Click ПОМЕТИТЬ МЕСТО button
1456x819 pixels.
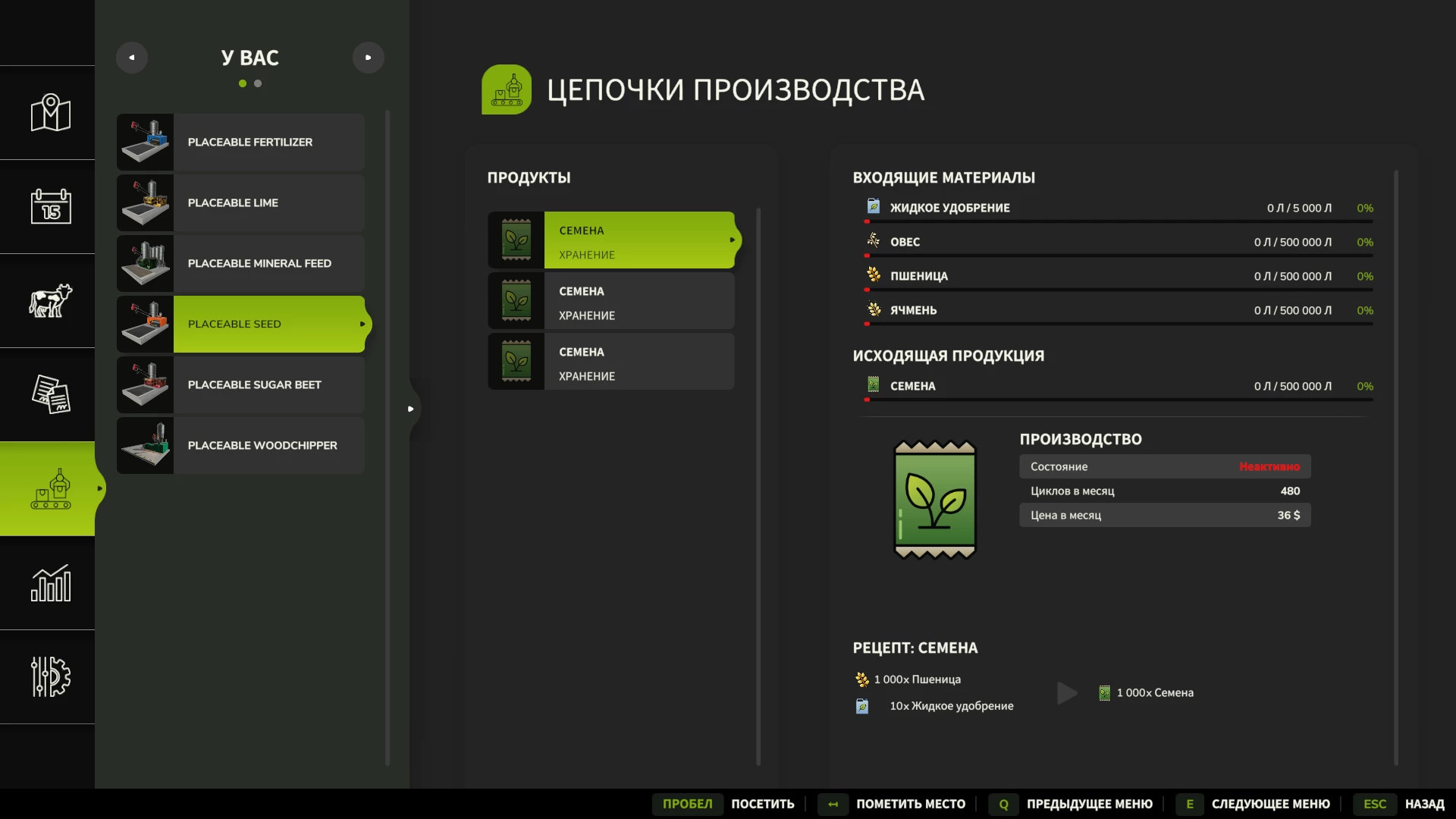click(x=911, y=805)
